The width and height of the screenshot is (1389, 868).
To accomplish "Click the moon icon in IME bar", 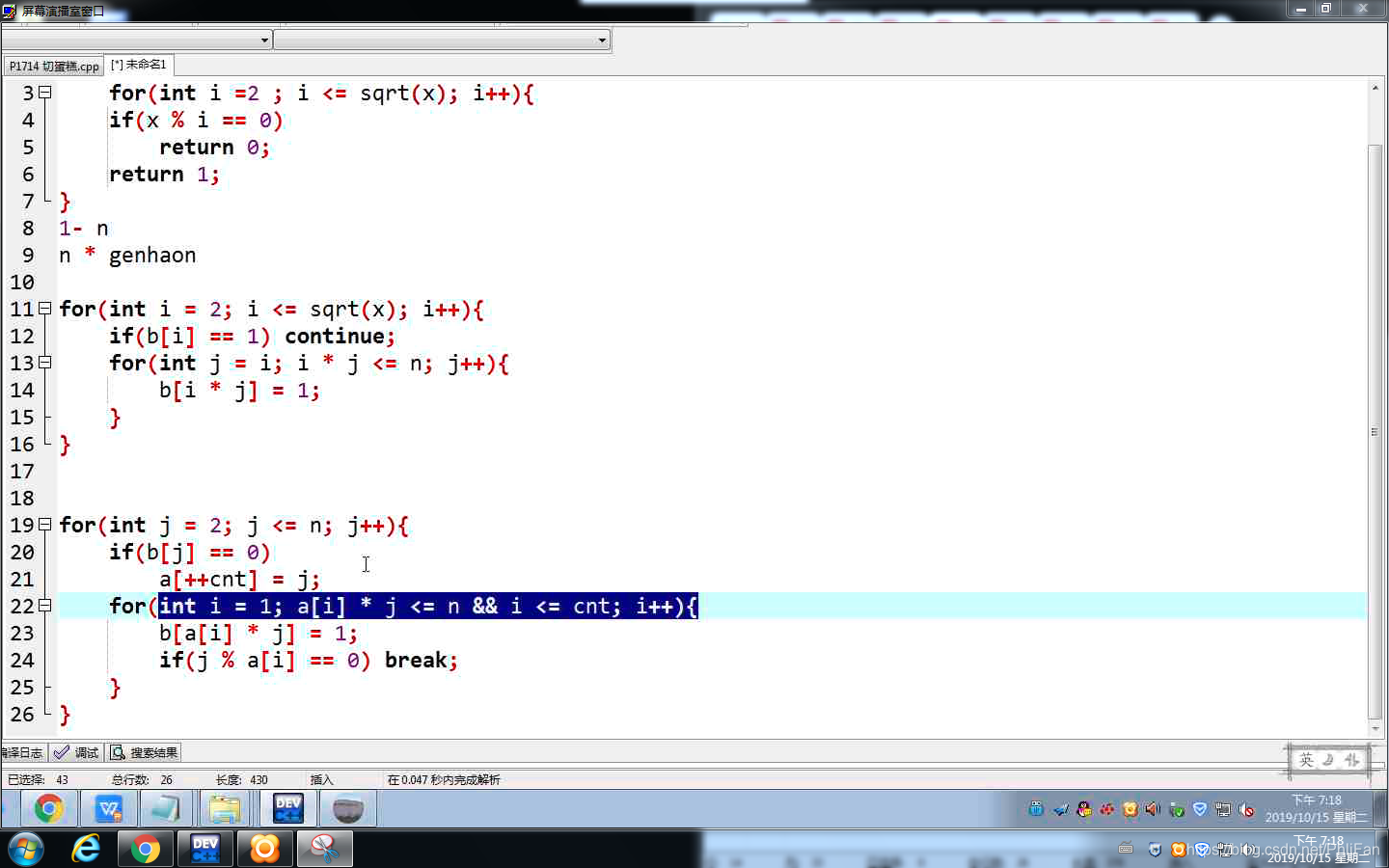I will pyautogui.click(x=1328, y=760).
